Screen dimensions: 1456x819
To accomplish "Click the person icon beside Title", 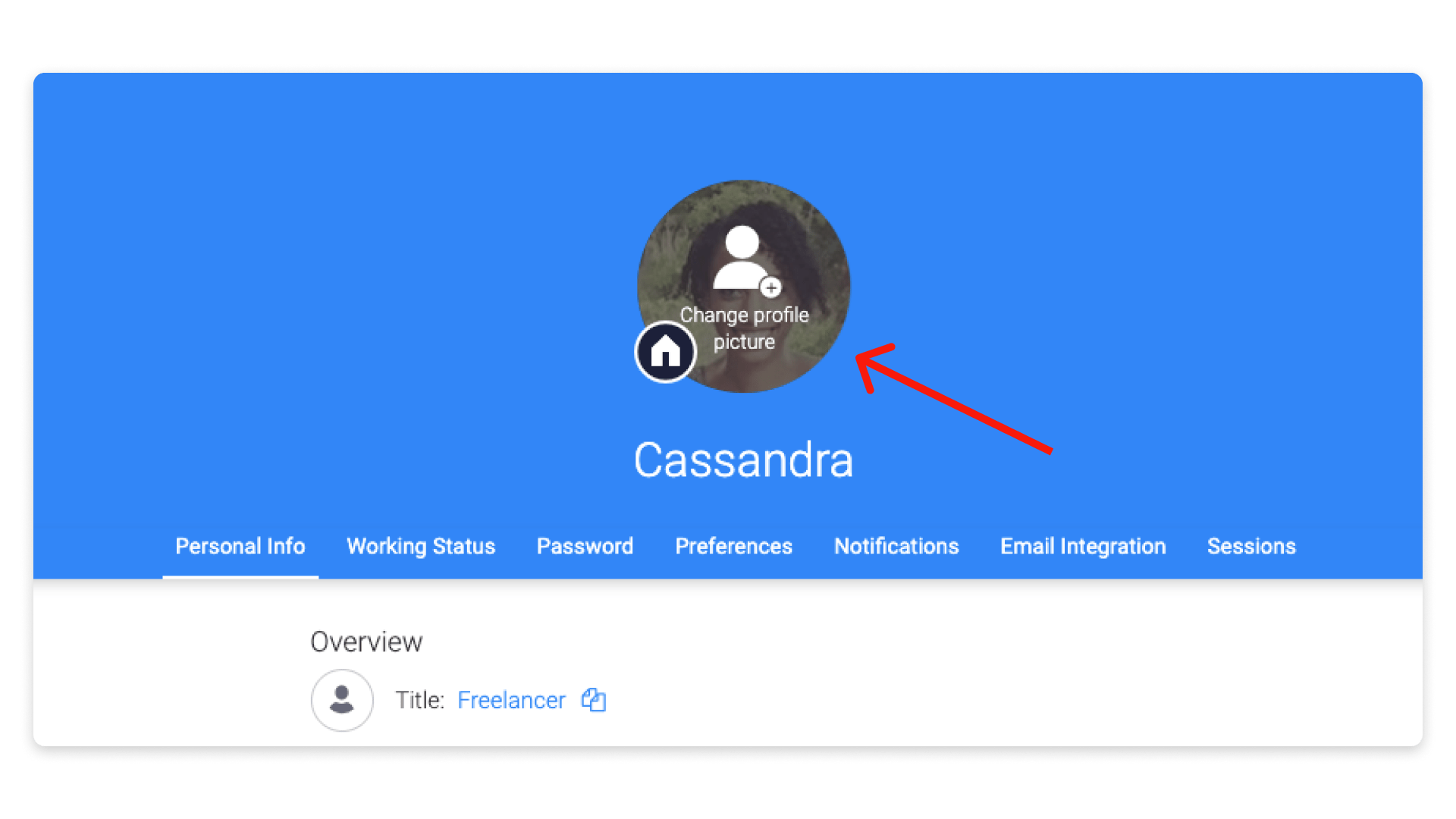I will pyautogui.click(x=342, y=700).
